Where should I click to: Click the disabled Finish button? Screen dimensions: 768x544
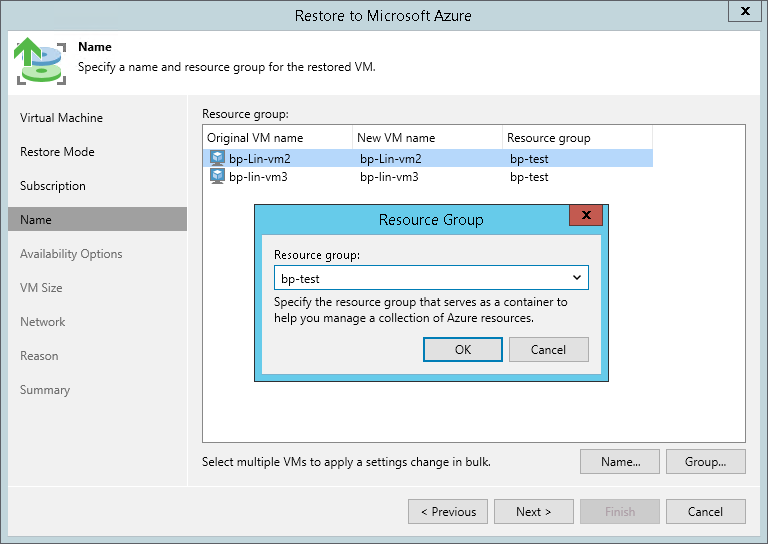point(620,512)
